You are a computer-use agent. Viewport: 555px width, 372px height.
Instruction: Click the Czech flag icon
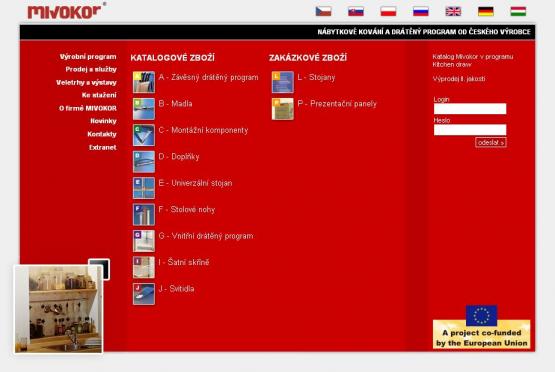[324, 11]
